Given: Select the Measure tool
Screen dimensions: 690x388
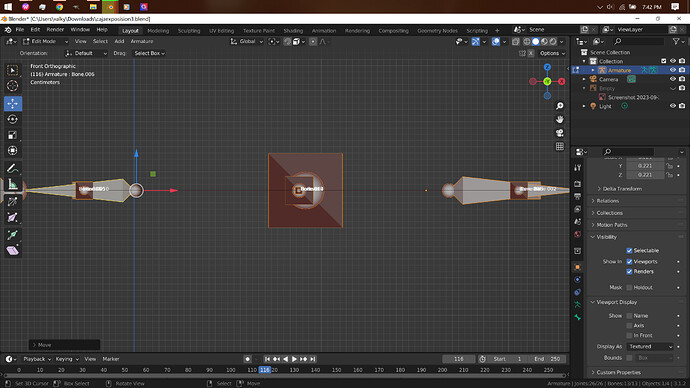Looking at the screenshot, I should coord(12,184).
